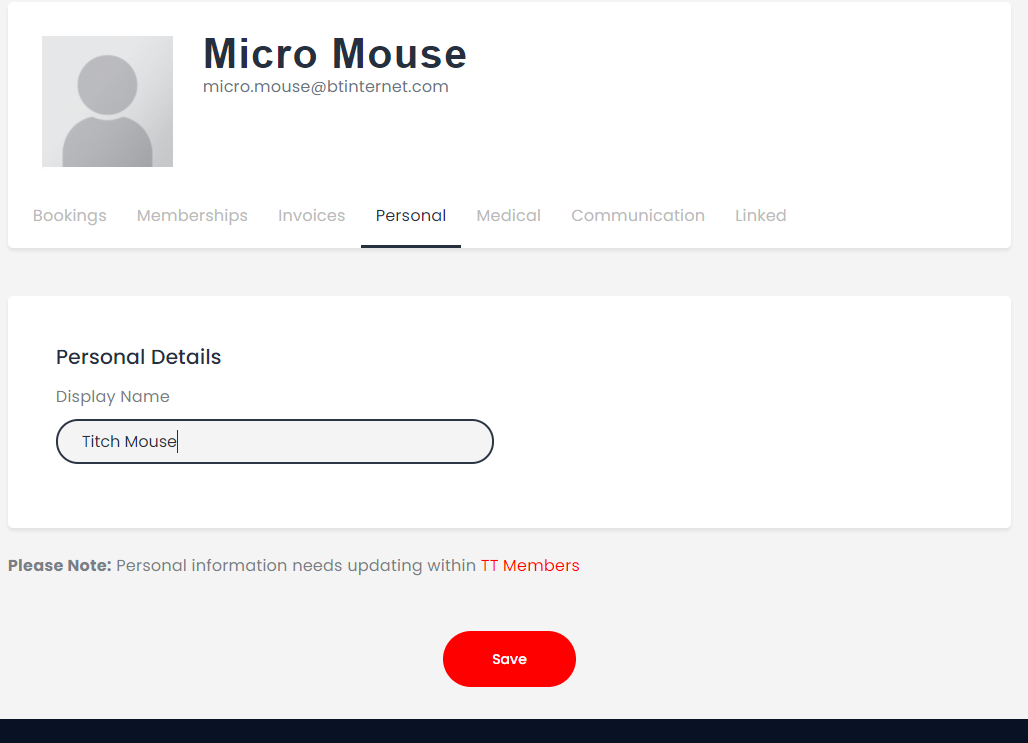This screenshot has height=743, width=1028.
Task: Open the Medical tab
Action: coord(508,215)
